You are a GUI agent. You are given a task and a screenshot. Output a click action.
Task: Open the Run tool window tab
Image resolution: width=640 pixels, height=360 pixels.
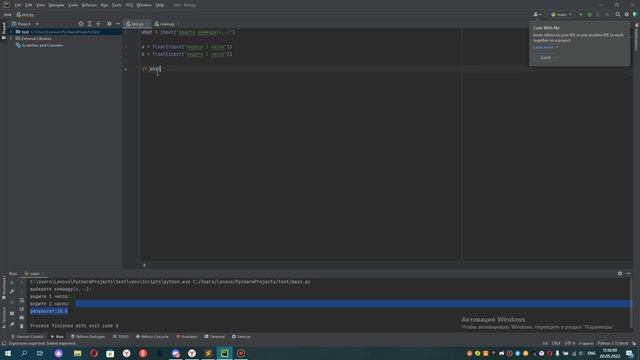click(57, 337)
